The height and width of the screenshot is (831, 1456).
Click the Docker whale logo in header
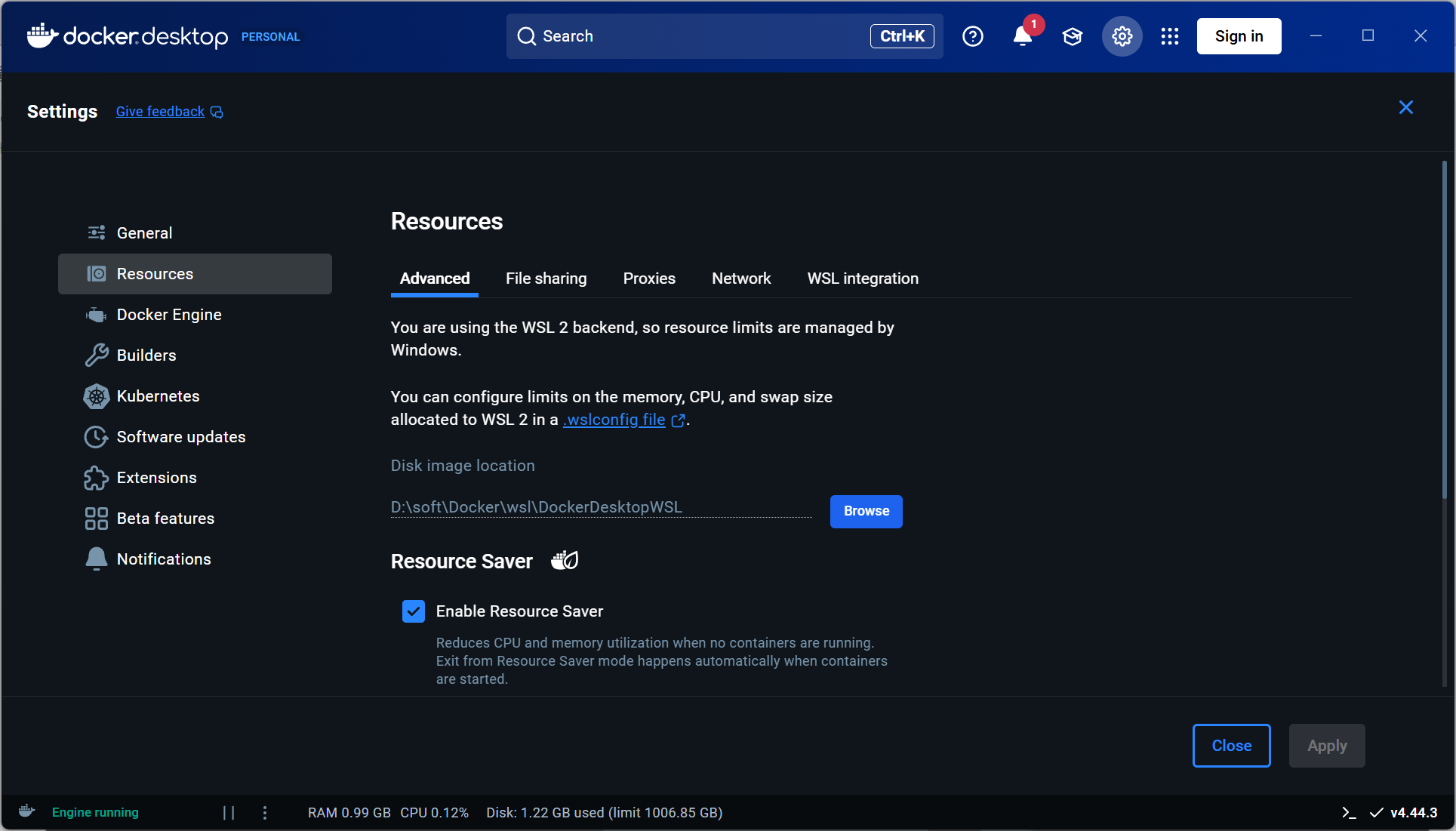tap(42, 35)
